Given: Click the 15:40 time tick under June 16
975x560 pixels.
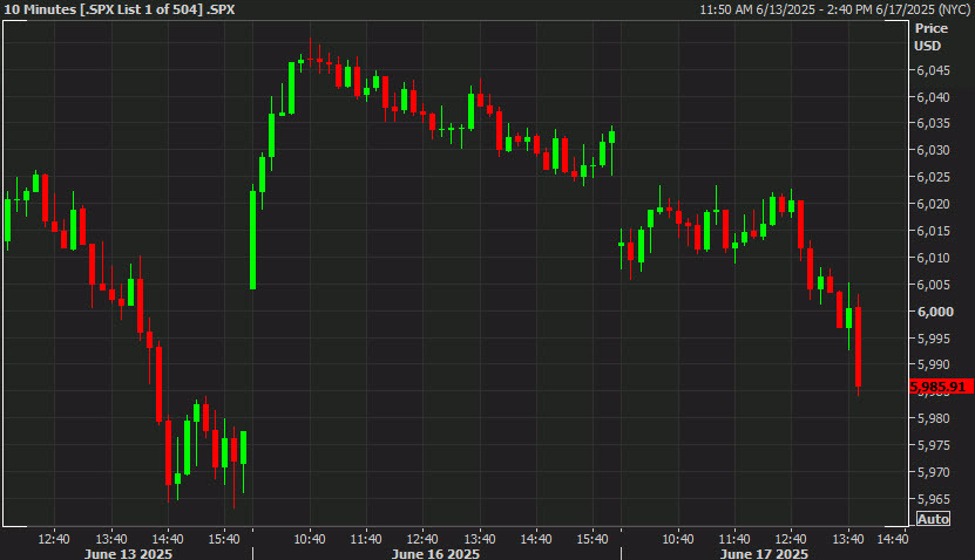Looking at the screenshot, I should 592,539.
